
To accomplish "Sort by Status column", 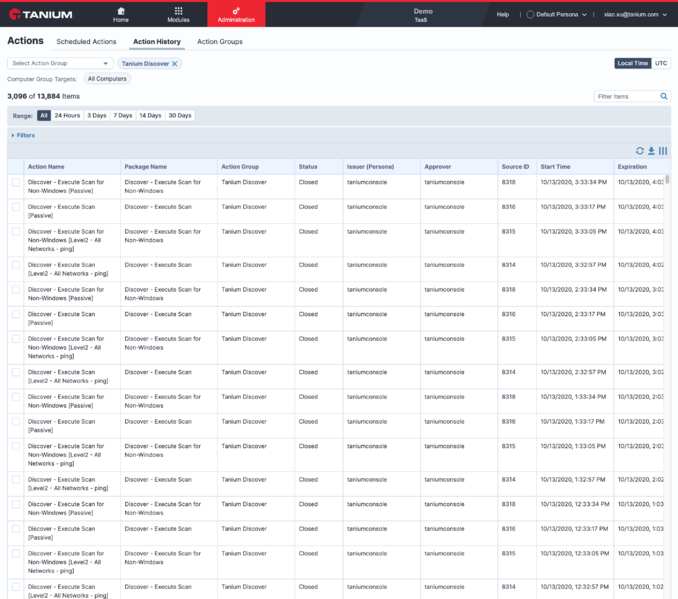I will [308, 167].
